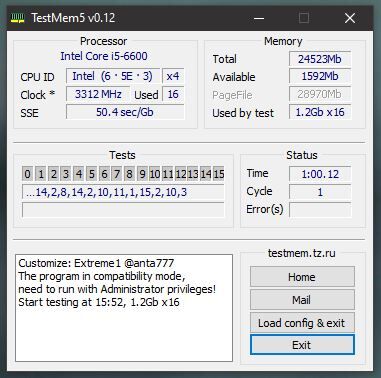Viewport: 381px width, 378px height.
Task: Click the SSE speed 50.4 sec/Gb
Action: click(125, 112)
